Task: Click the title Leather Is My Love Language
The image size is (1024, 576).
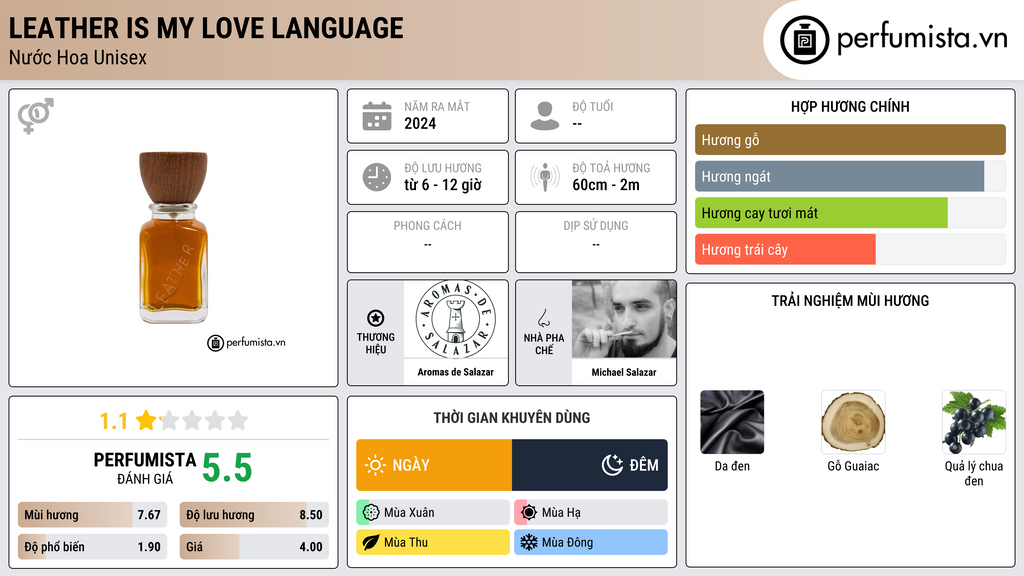Action: (206, 28)
